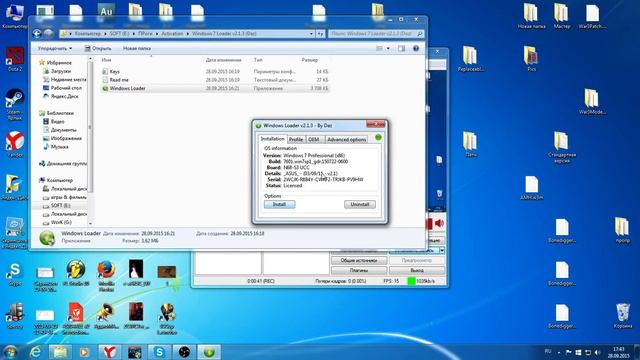The image size is (640, 360).
Task: Open Изображения library in navigation pane
Action: point(62,138)
